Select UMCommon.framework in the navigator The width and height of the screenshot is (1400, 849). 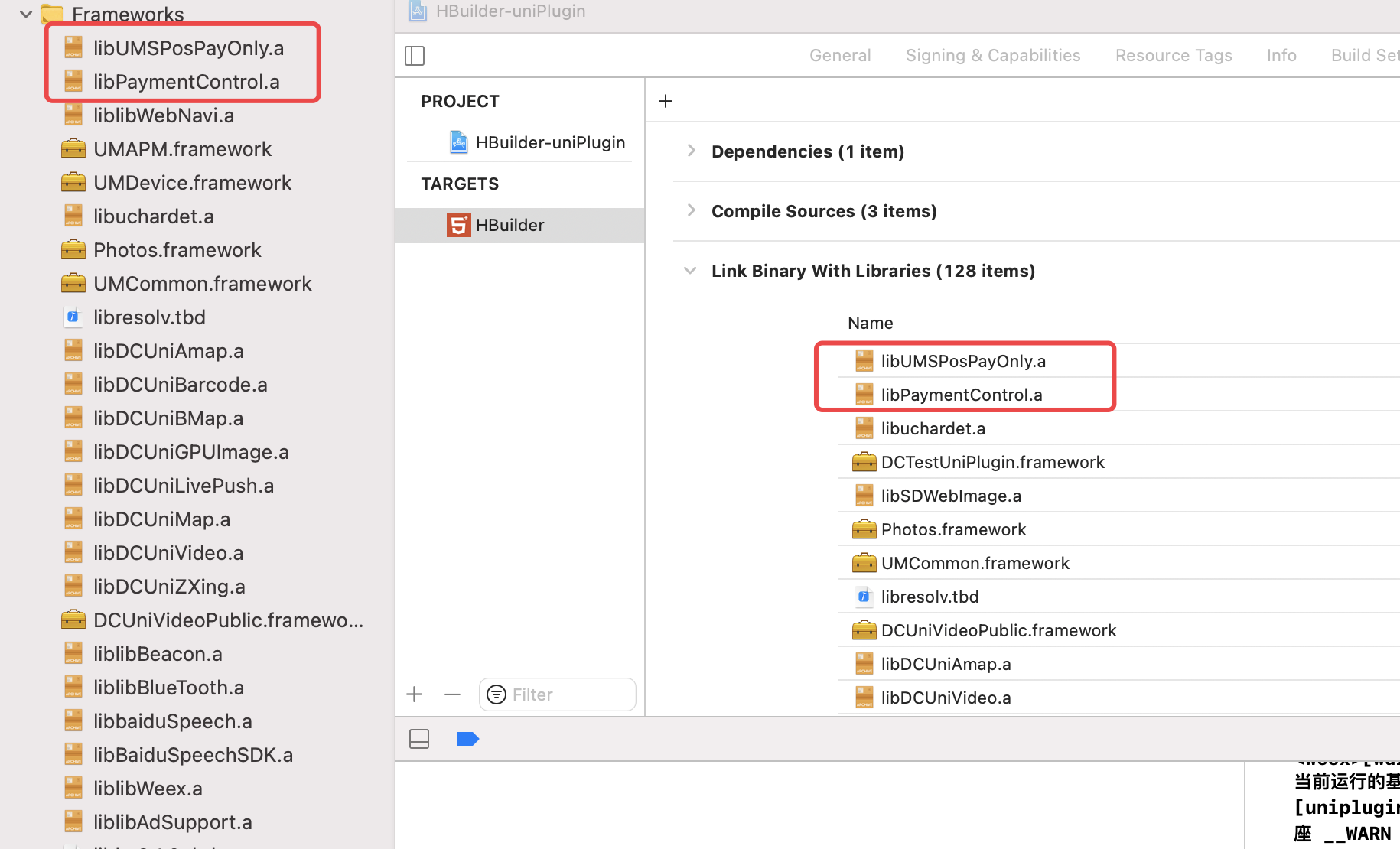coord(203,283)
